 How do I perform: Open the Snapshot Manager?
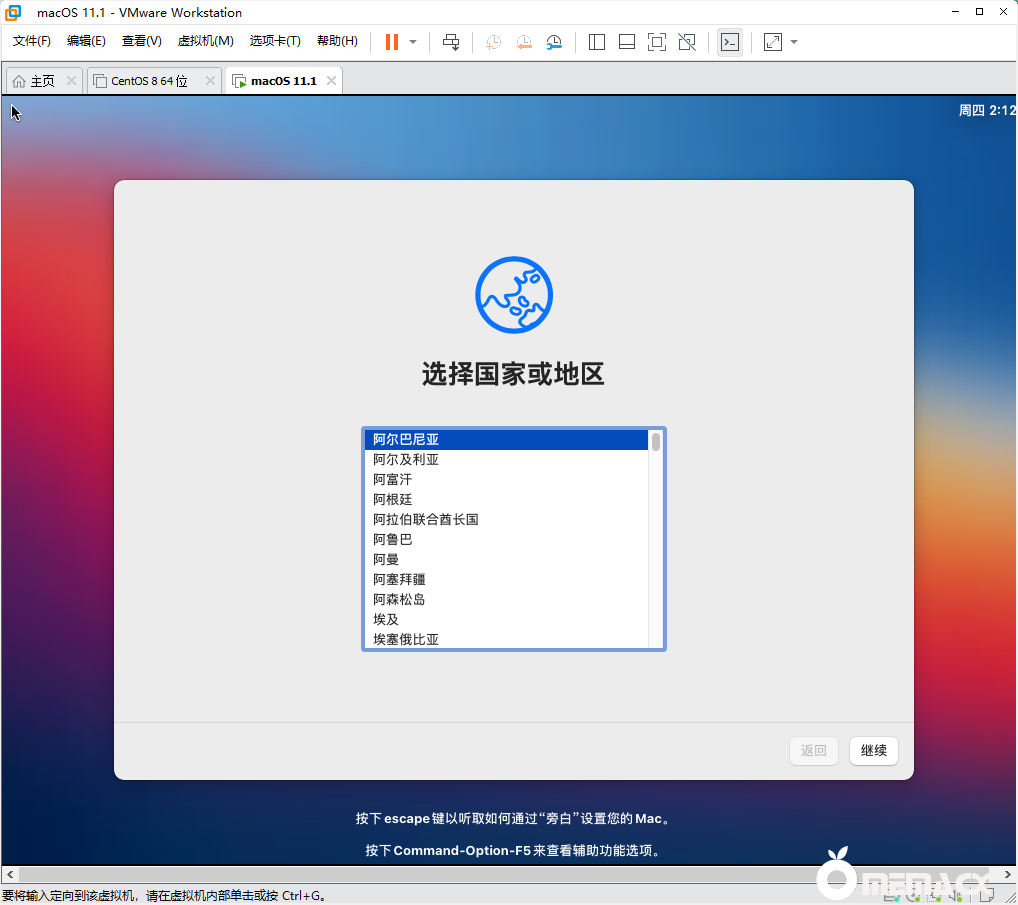[x=556, y=41]
